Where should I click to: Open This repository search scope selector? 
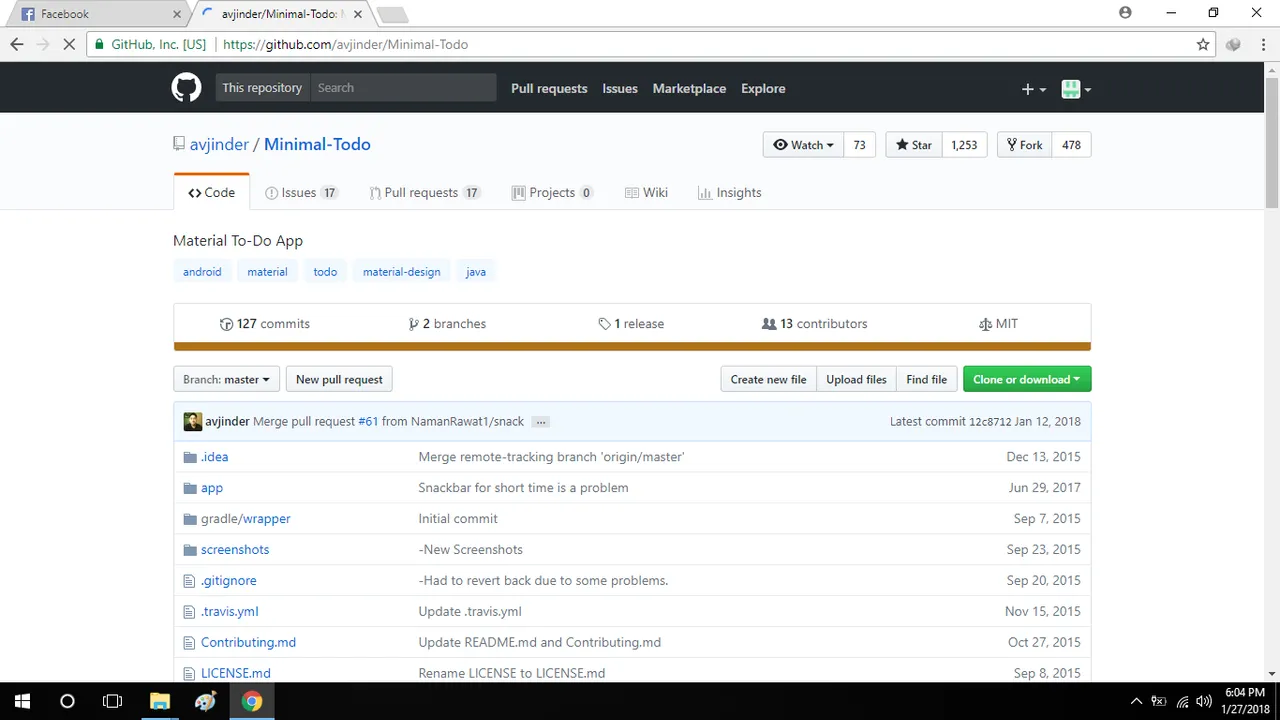click(262, 88)
